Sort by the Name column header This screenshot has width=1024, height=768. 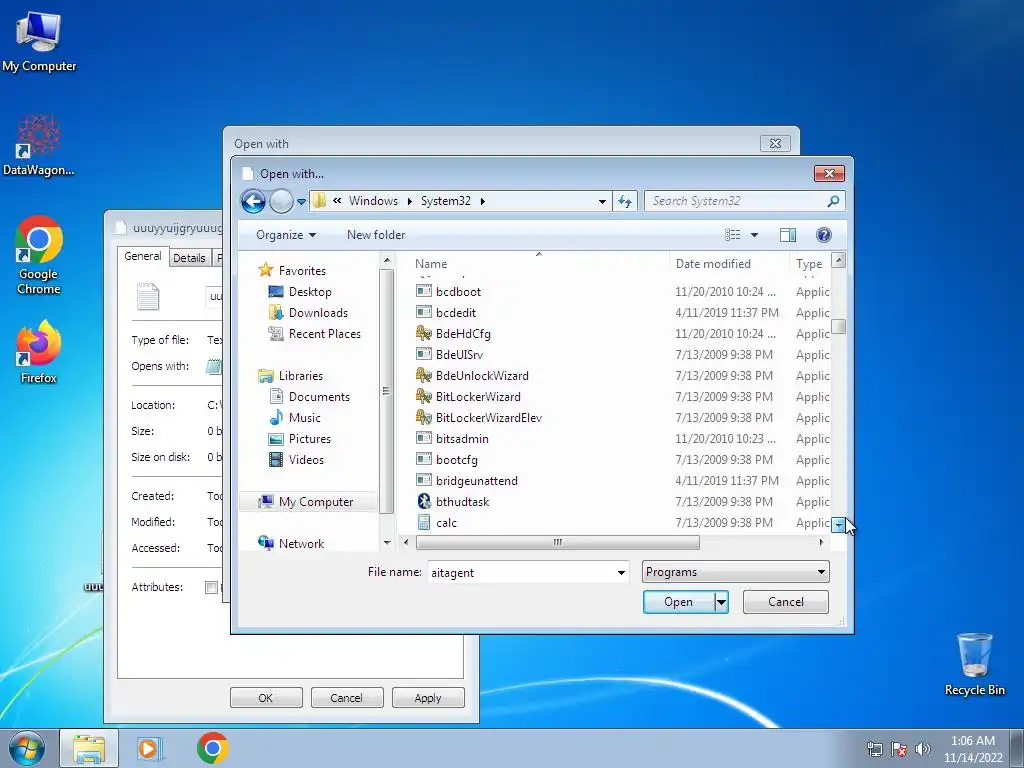click(x=431, y=264)
